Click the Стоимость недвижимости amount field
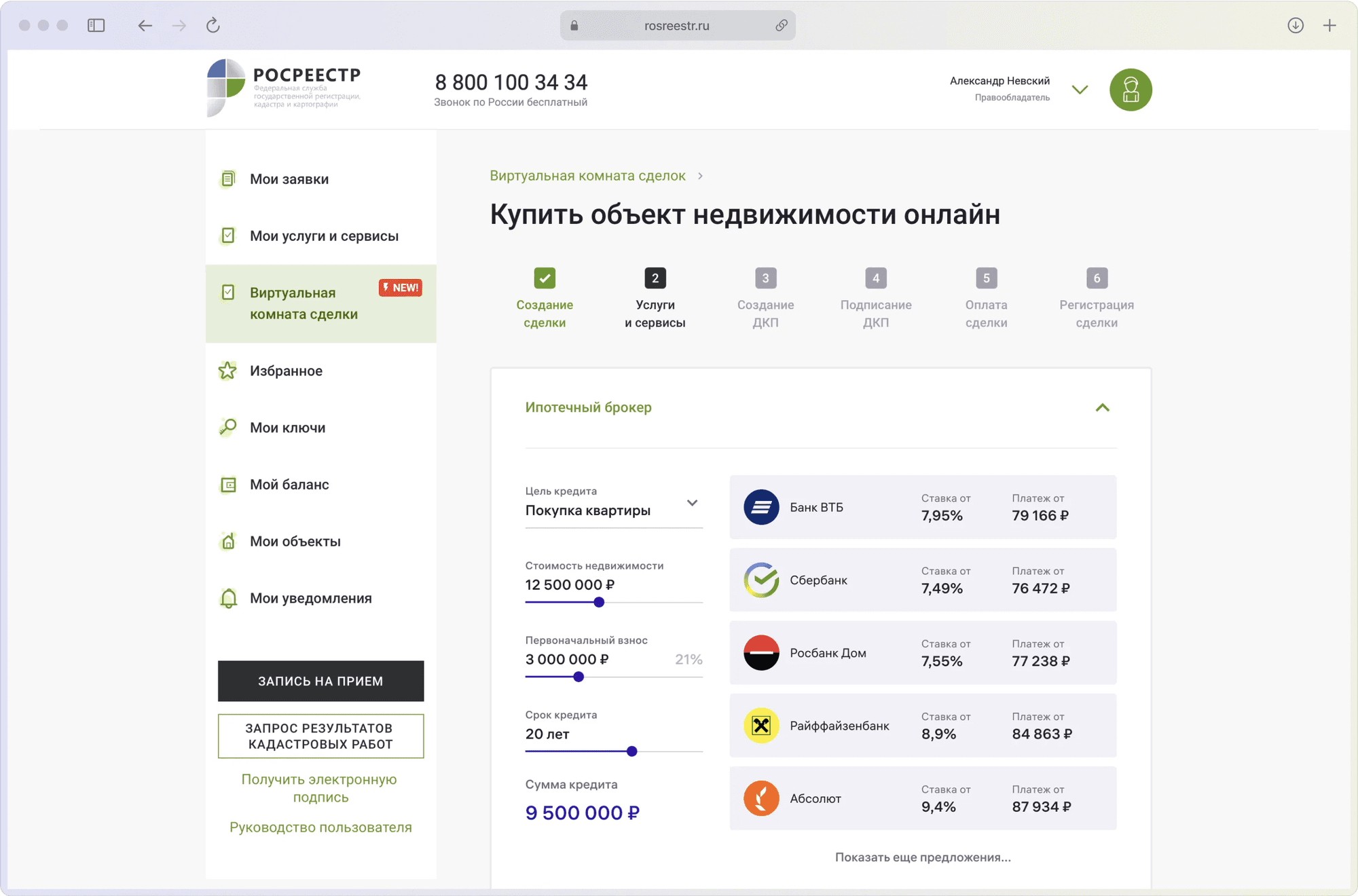 (x=570, y=585)
